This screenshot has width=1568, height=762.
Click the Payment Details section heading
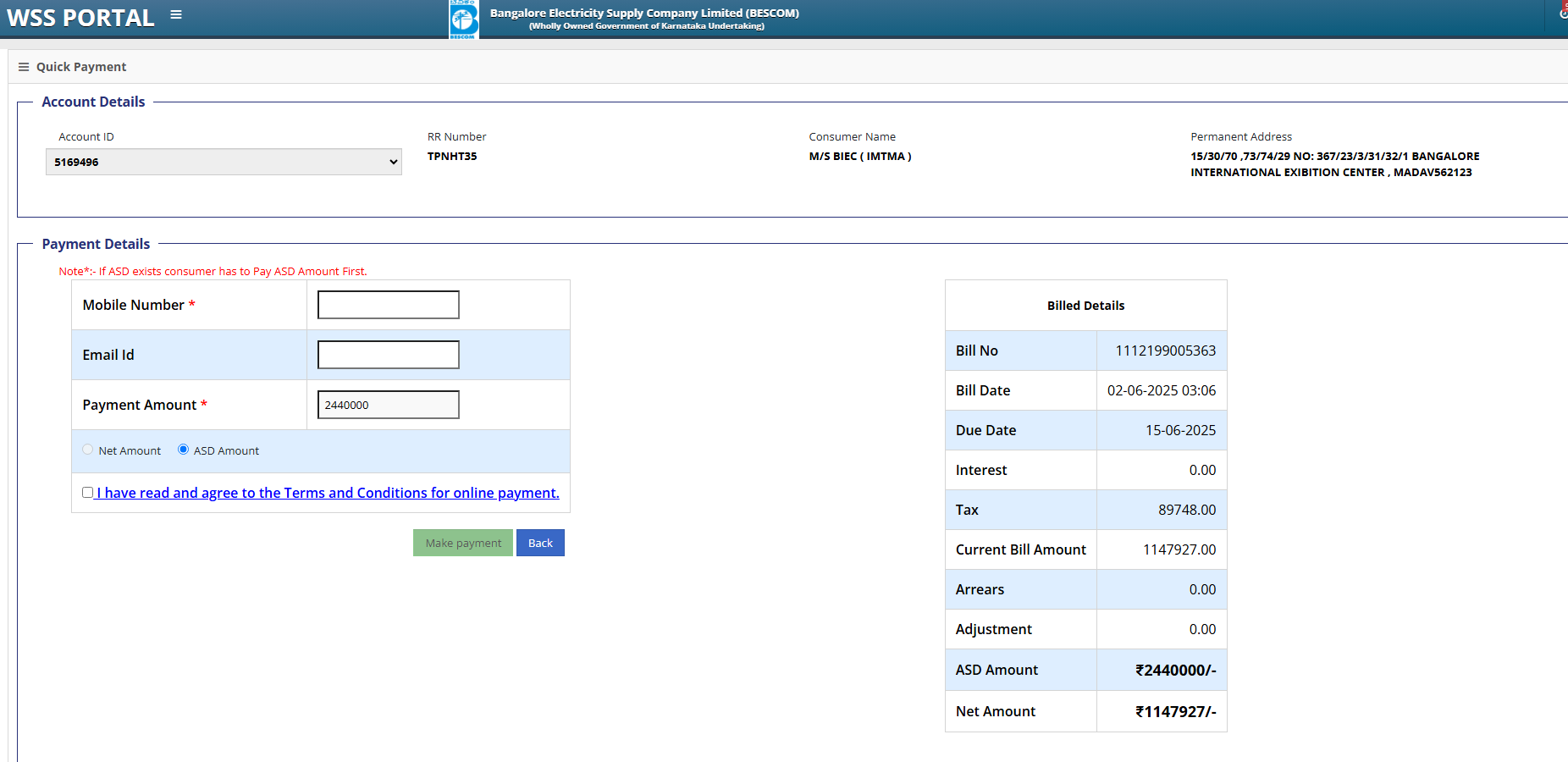[x=96, y=244]
